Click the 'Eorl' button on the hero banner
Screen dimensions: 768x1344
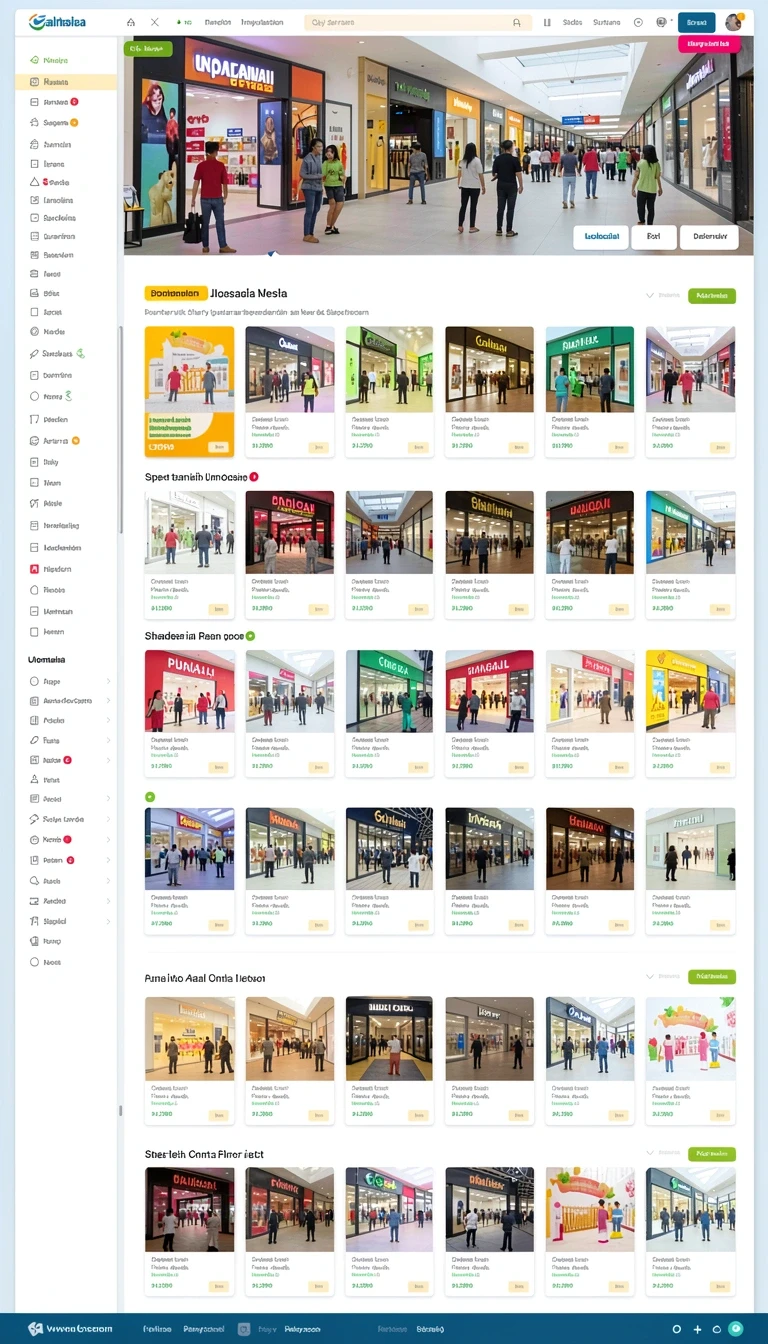pyautogui.click(x=654, y=237)
